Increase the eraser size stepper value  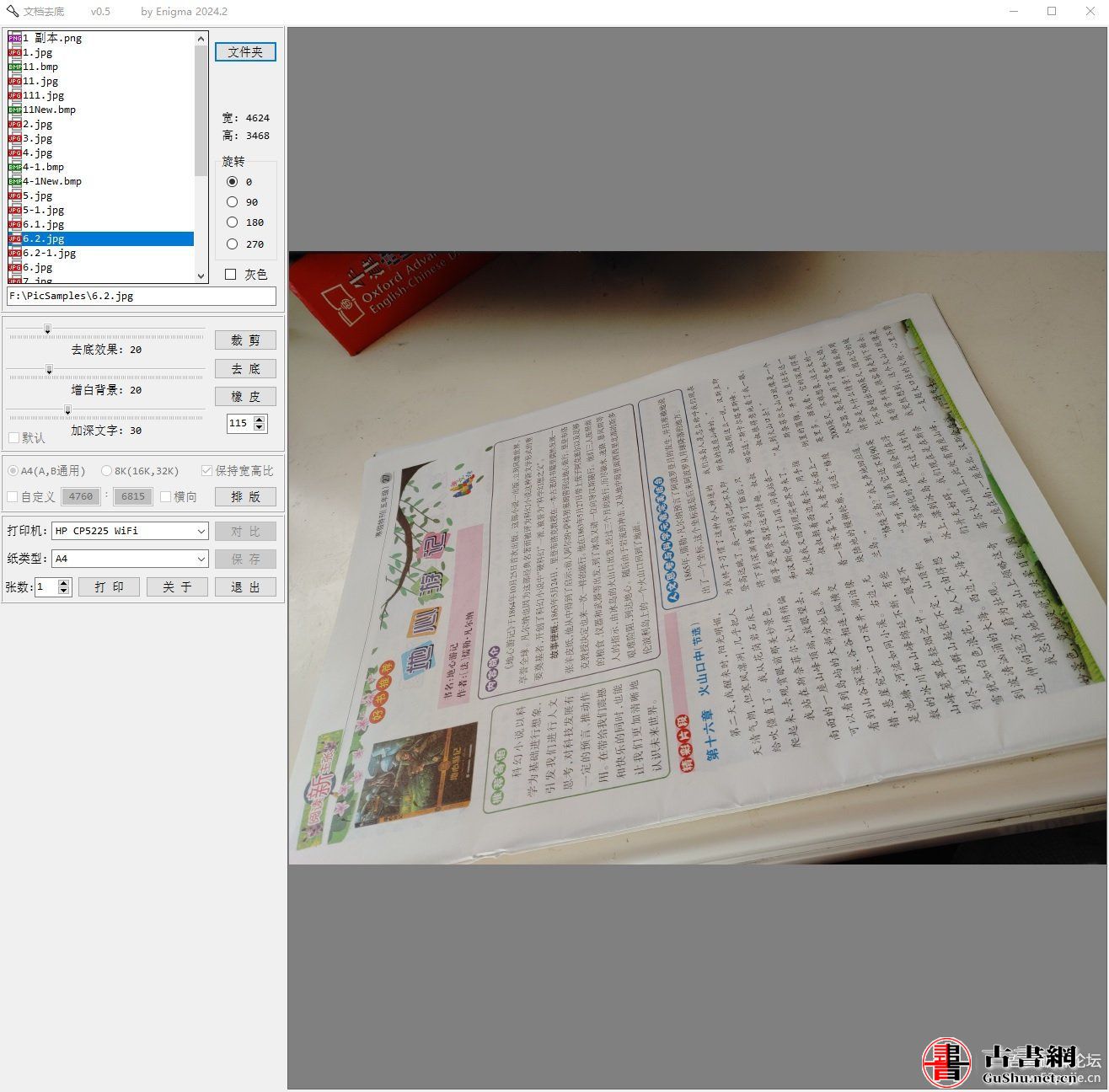260,420
